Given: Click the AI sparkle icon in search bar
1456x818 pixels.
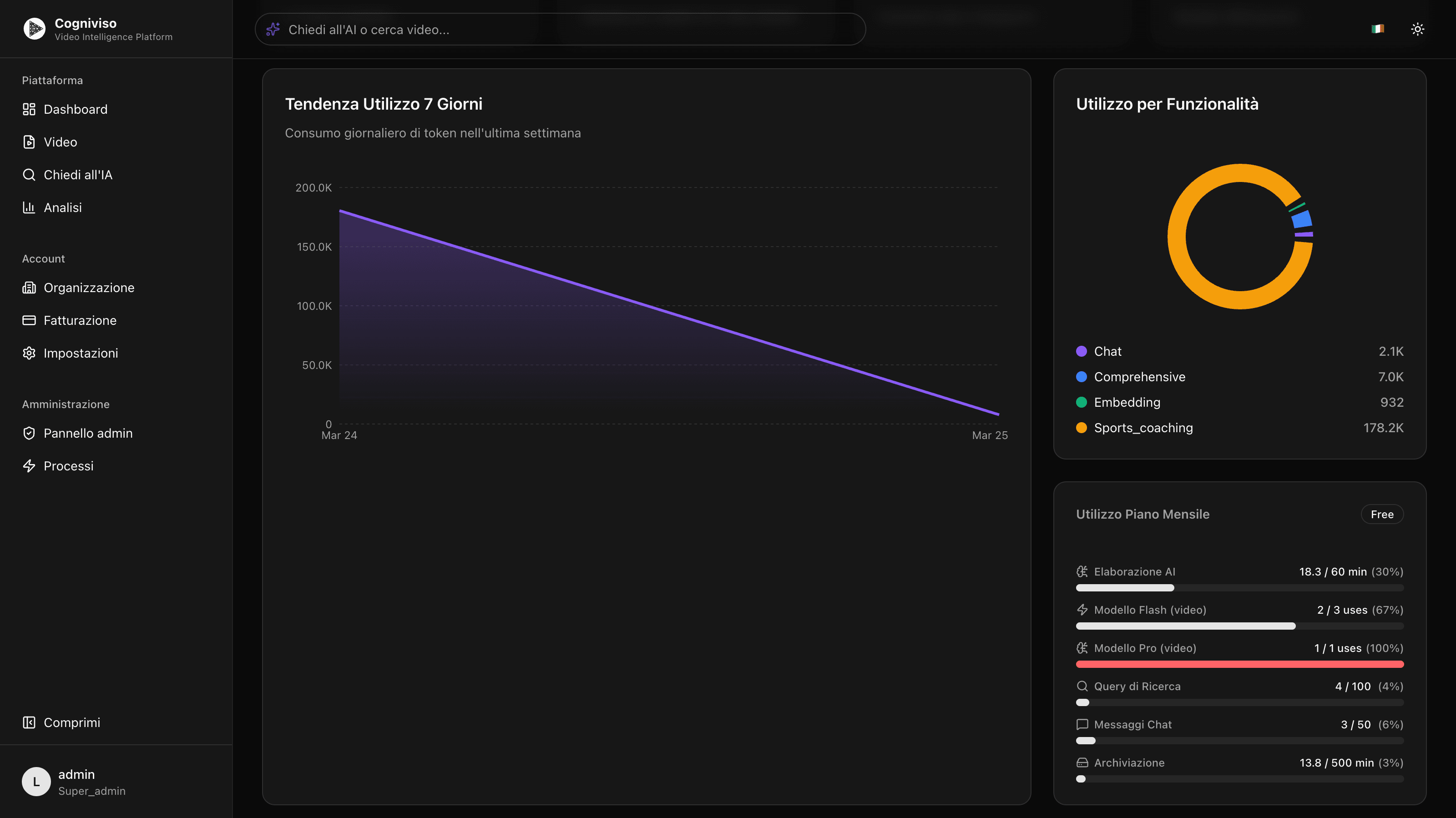Looking at the screenshot, I should (273, 29).
